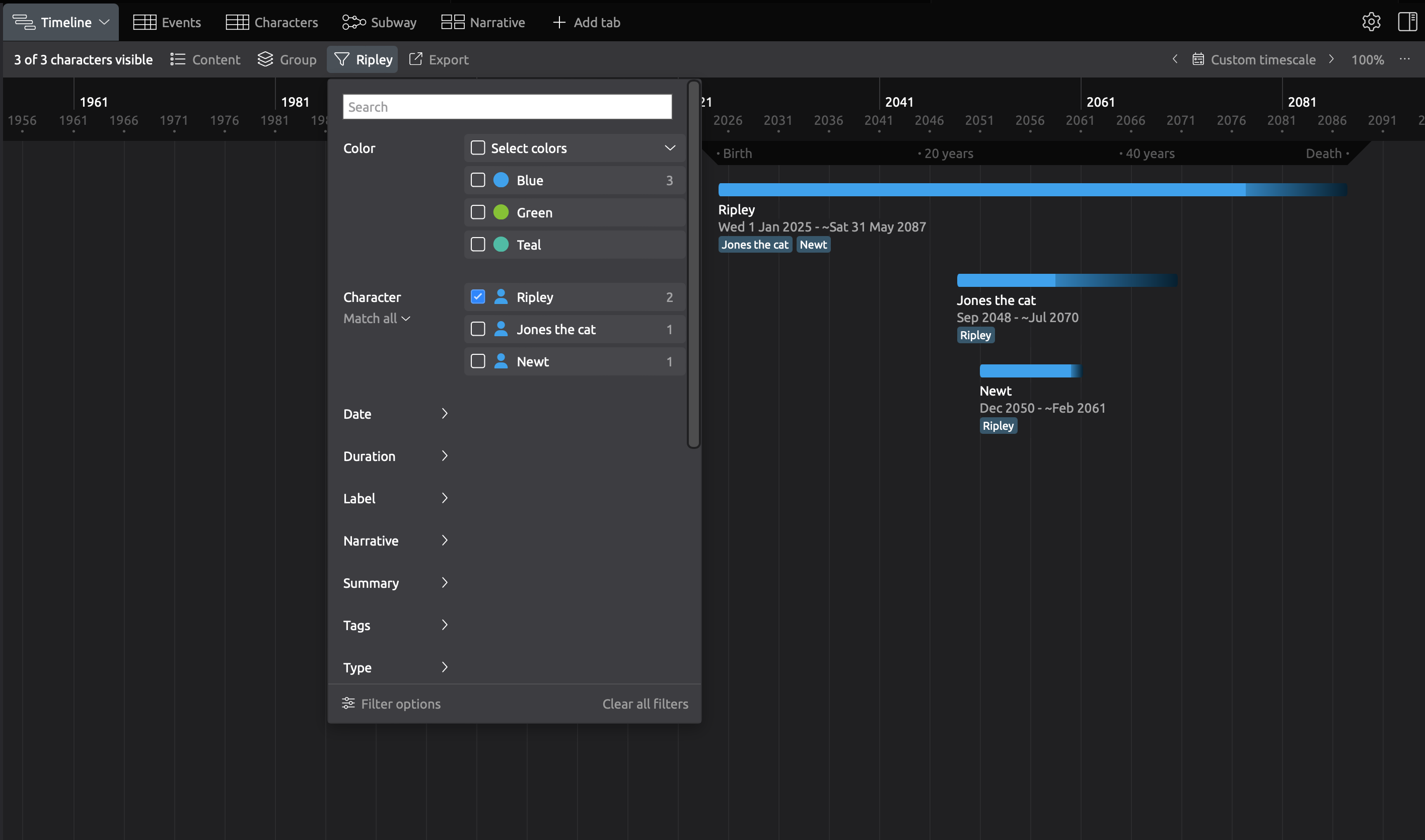
Task: Open the settings gear icon
Action: [x=1371, y=22]
